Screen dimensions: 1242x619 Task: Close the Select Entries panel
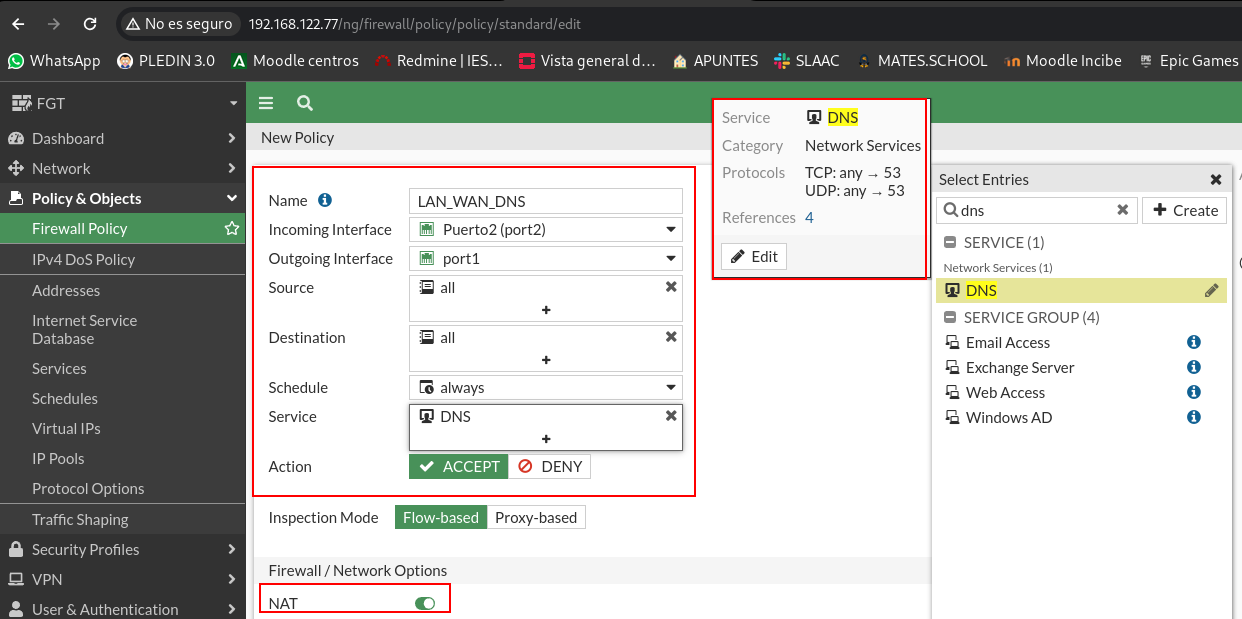[1216, 180]
